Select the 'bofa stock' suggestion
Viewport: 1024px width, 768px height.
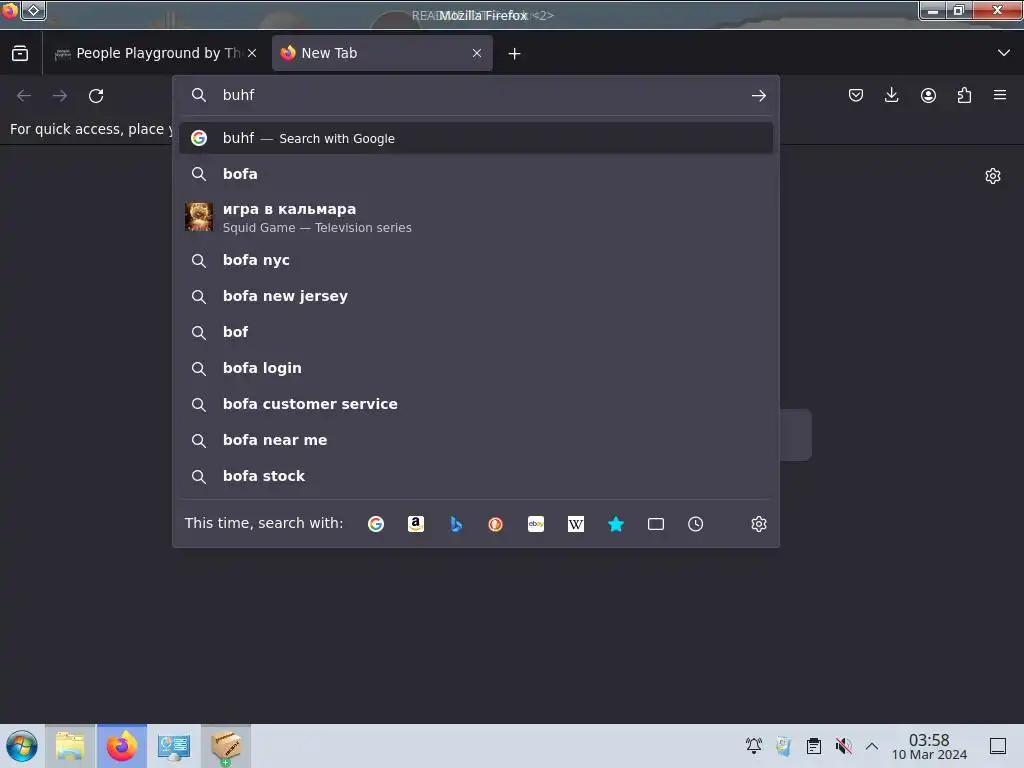(476, 476)
